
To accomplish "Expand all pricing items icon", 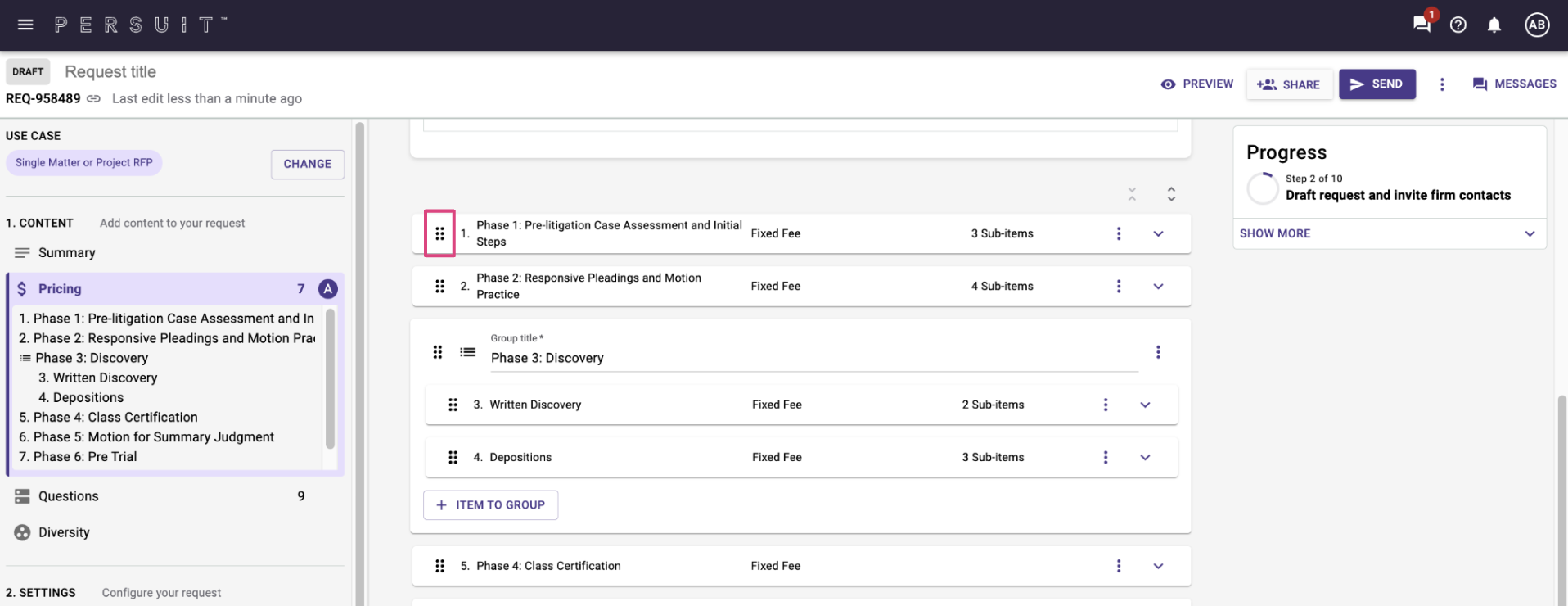I will pos(1171,194).
